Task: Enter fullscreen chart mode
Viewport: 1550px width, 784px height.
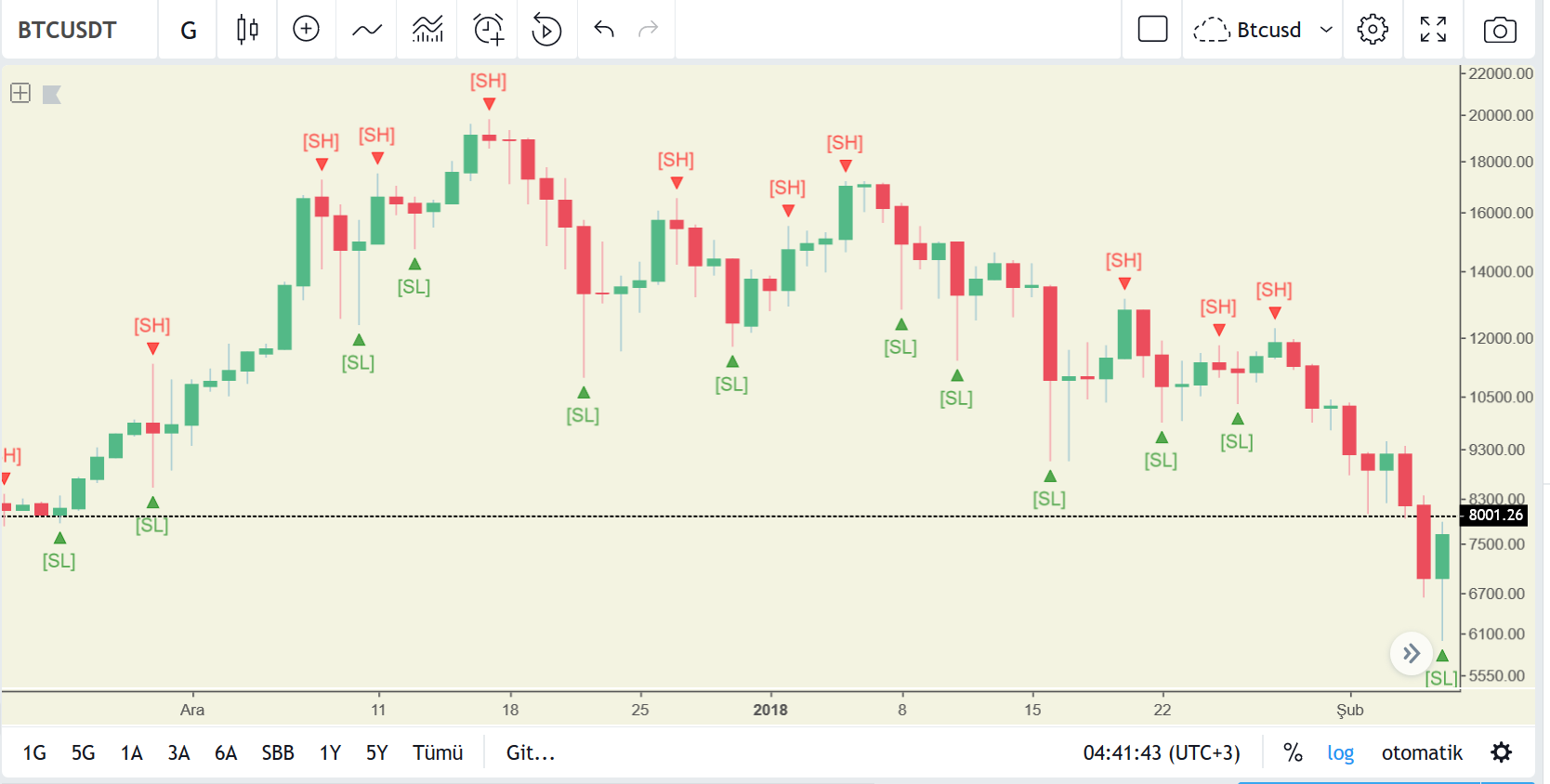Action: coord(1434,30)
